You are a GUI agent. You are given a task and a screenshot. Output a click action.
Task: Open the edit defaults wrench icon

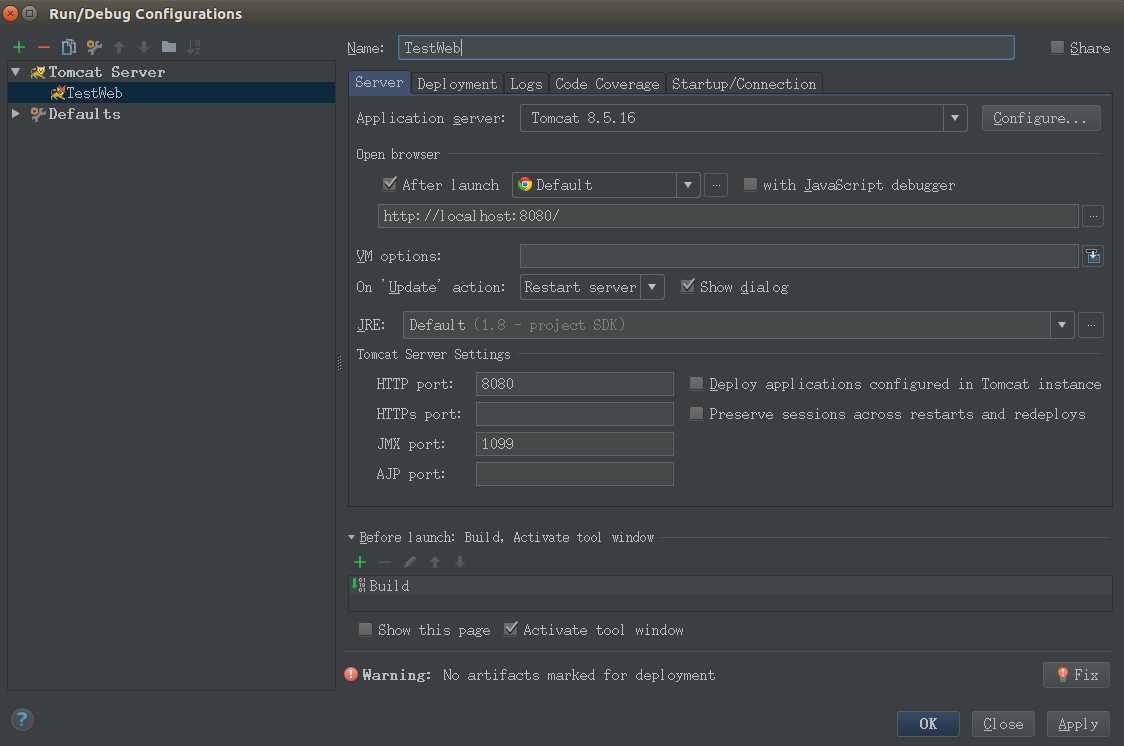[94, 47]
